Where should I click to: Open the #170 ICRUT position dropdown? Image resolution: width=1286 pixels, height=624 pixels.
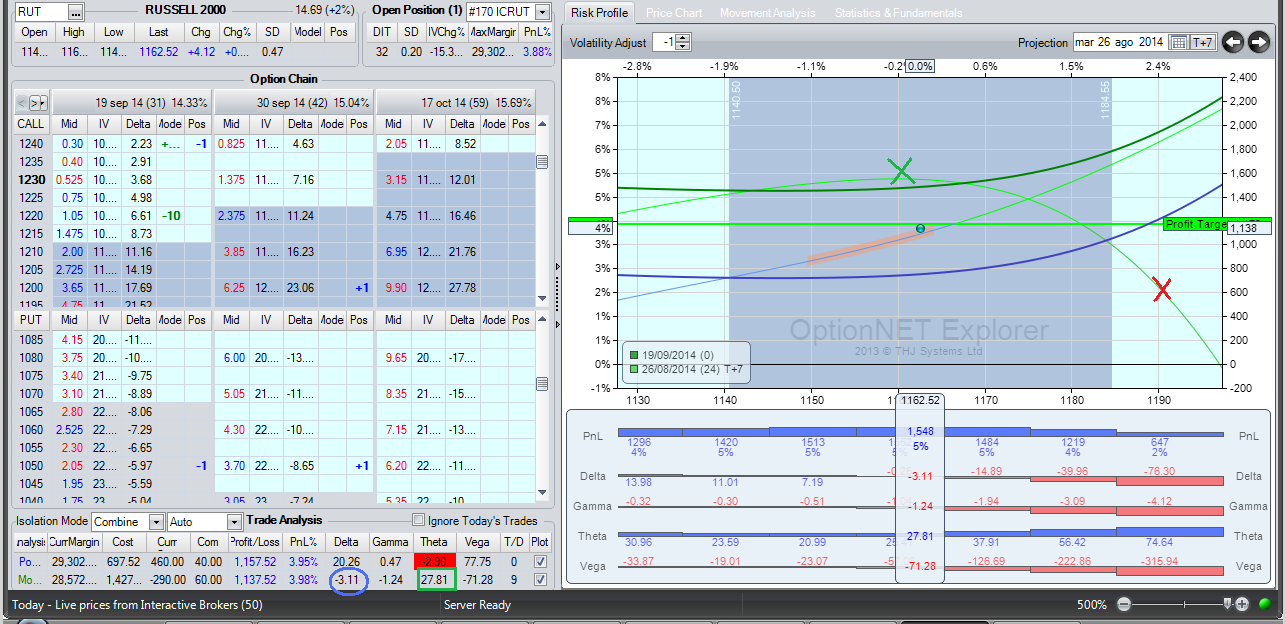[542, 12]
